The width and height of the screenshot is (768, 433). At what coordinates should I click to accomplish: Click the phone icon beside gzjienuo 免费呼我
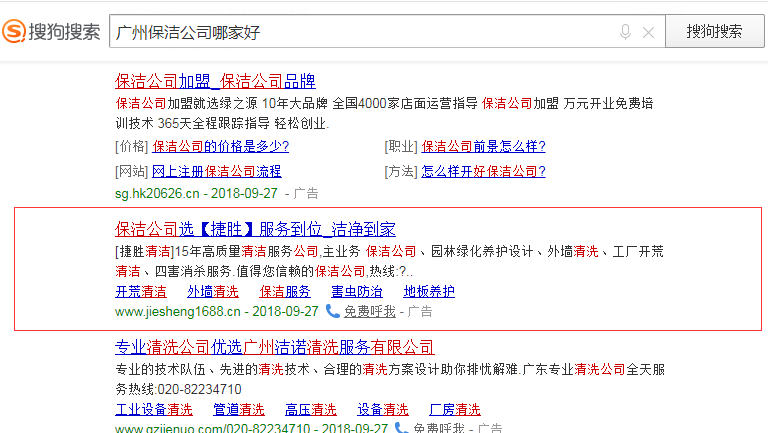(x=401, y=428)
